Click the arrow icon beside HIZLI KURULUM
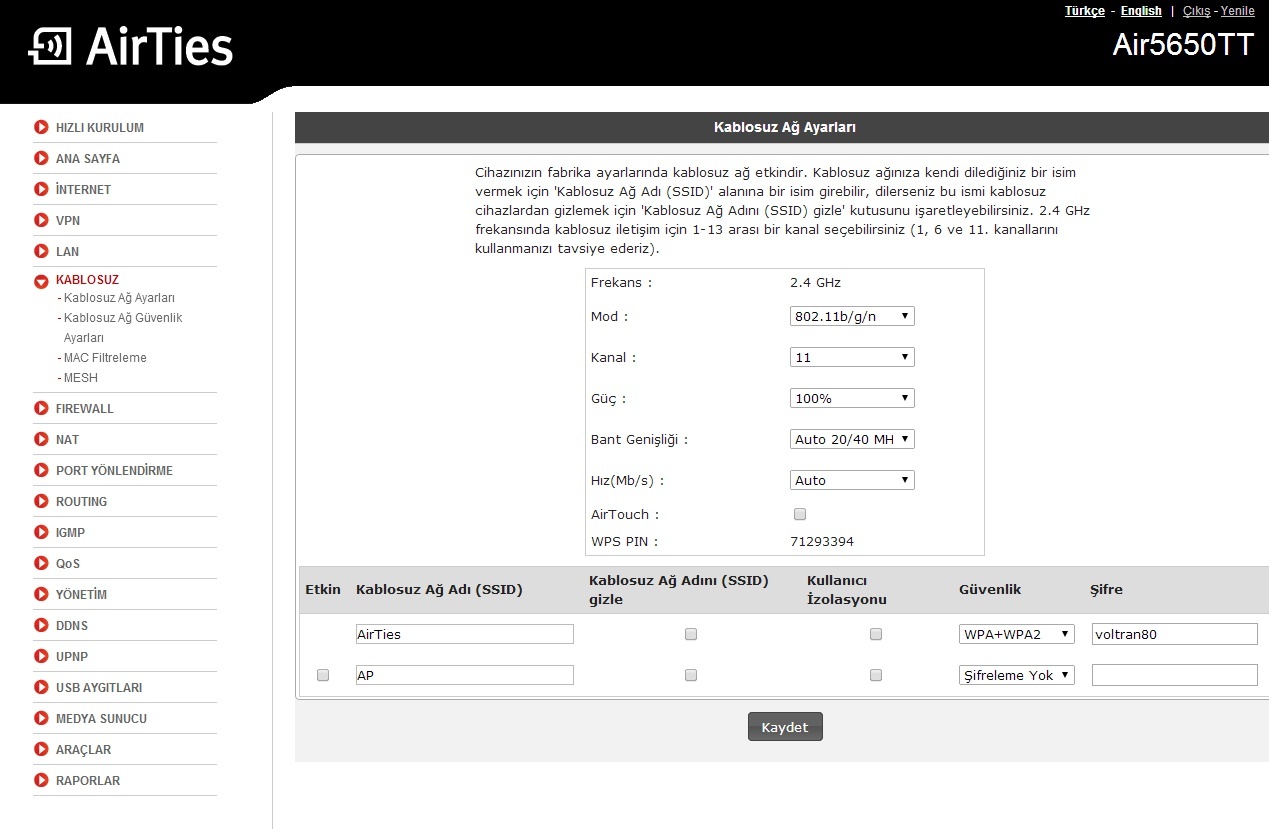 point(41,127)
